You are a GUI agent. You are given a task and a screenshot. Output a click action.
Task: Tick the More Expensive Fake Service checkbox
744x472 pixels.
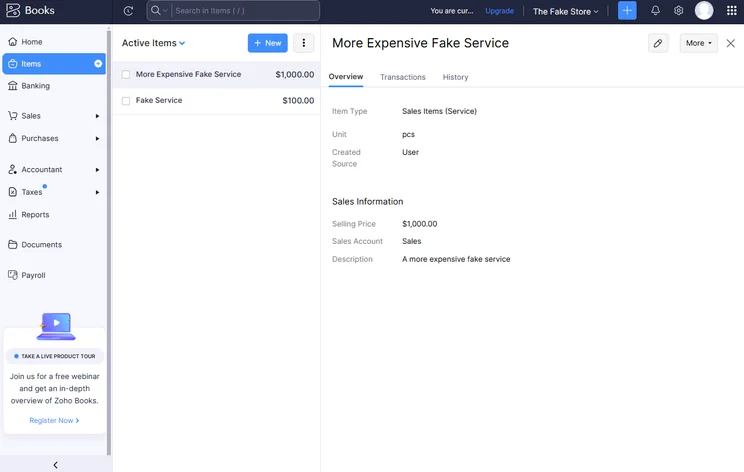(126, 74)
